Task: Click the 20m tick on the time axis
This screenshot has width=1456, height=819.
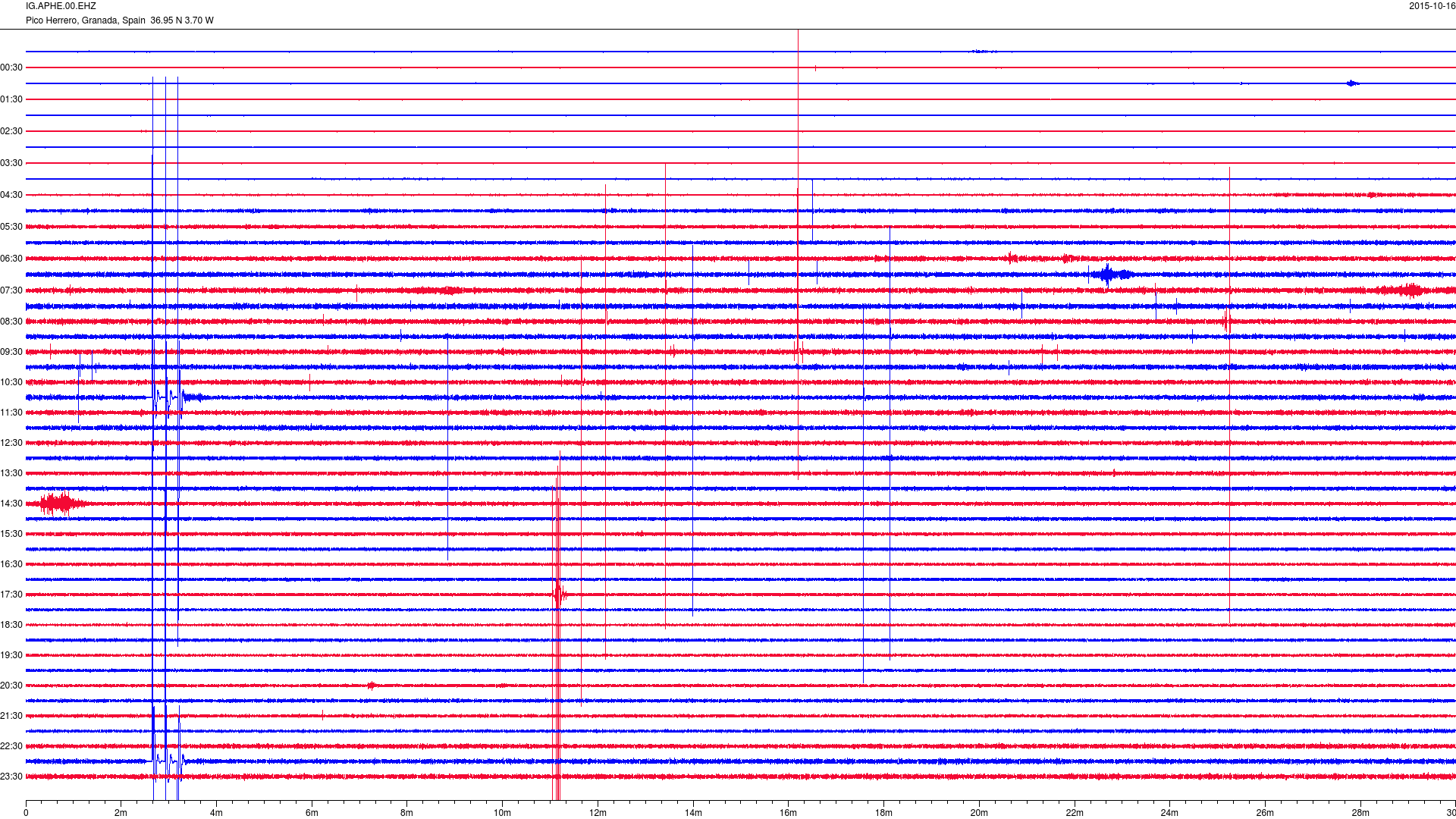Action: tap(979, 813)
